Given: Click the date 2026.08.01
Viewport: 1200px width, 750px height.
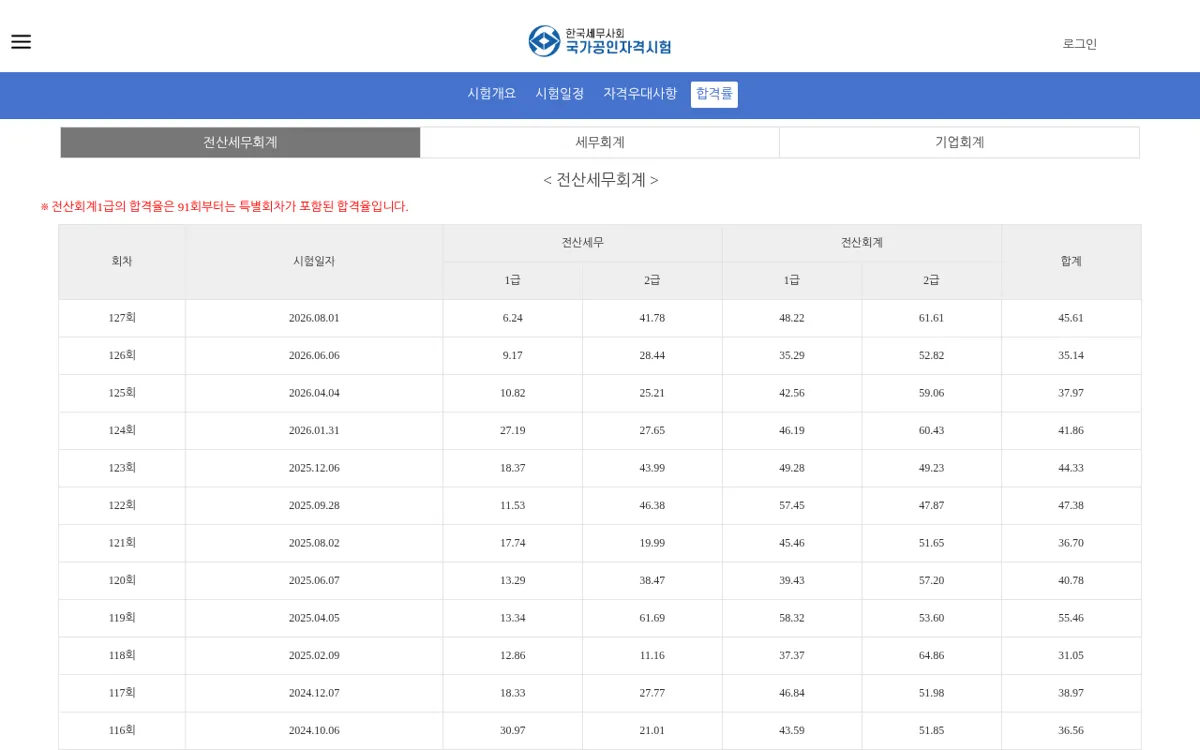Looking at the screenshot, I should [x=314, y=318].
